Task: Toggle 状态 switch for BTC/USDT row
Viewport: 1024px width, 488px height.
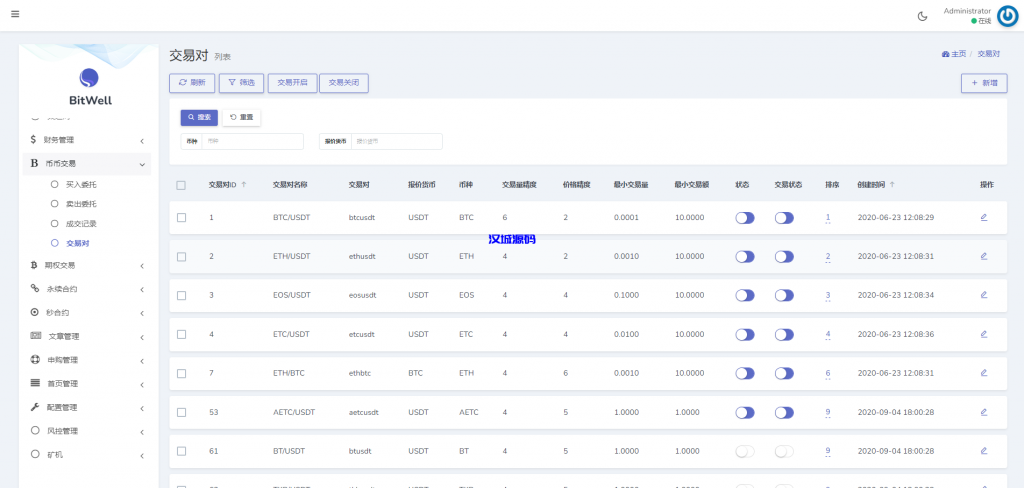Action: pos(744,218)
